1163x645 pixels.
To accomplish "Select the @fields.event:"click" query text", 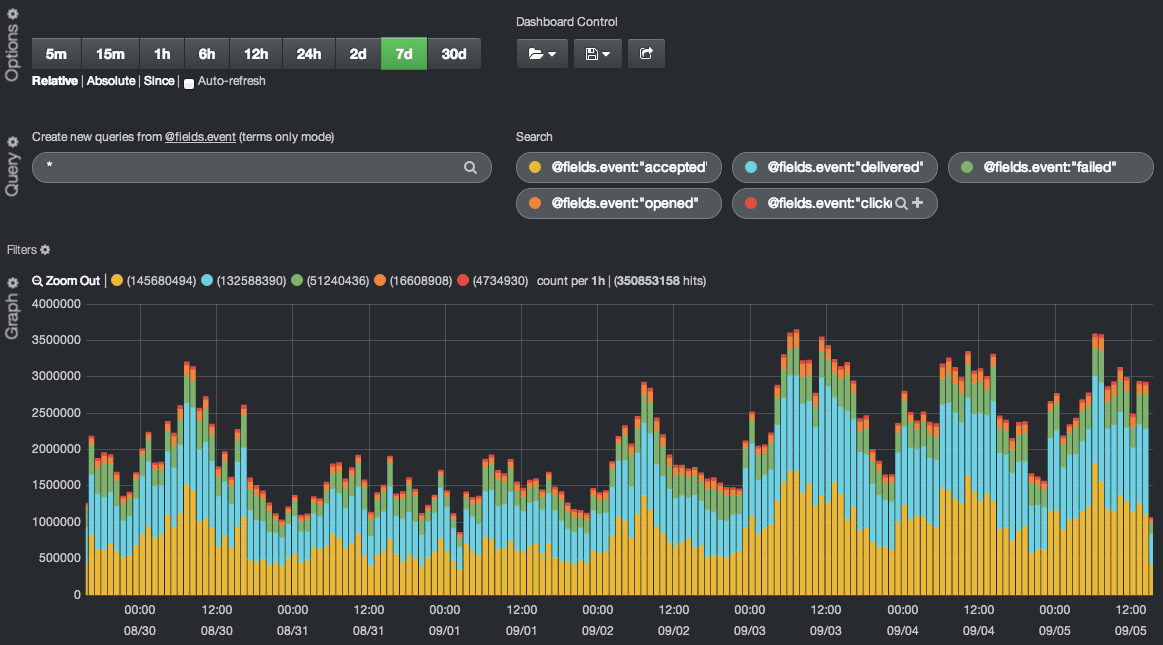I will point(829,203).
